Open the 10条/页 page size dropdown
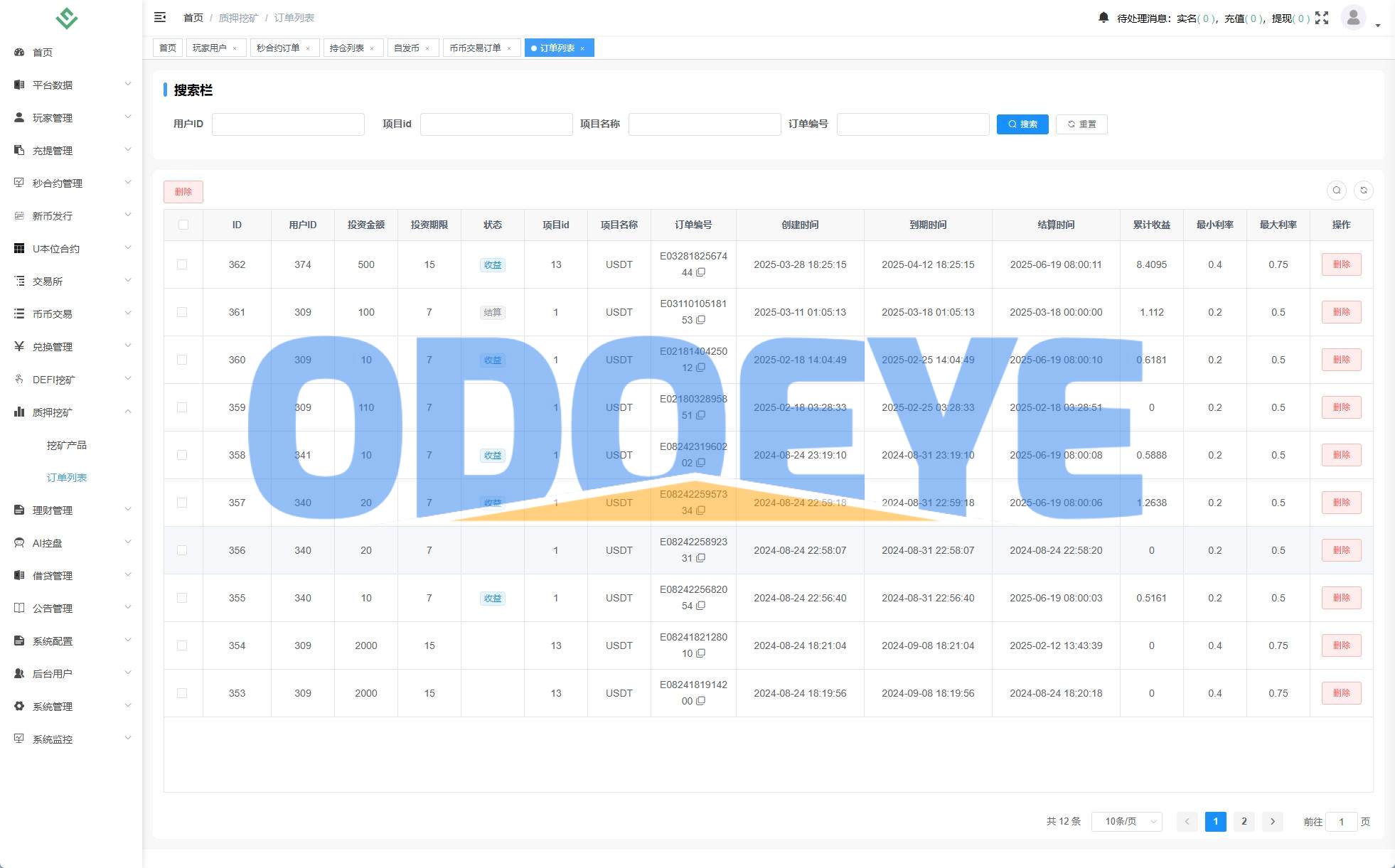 (1126, 821)
